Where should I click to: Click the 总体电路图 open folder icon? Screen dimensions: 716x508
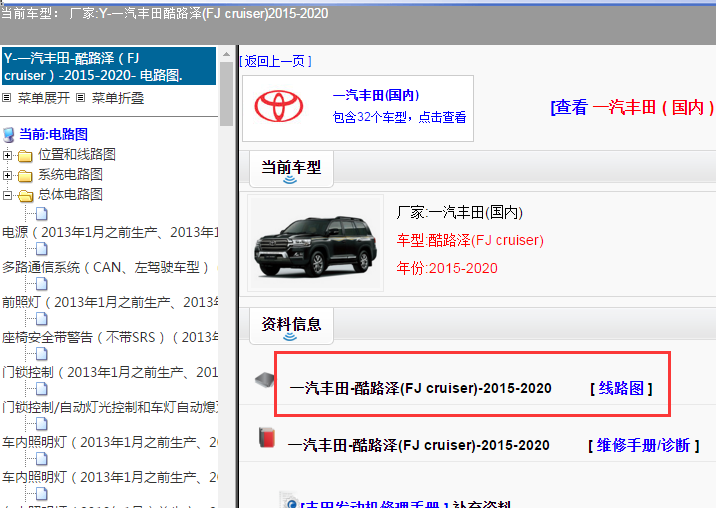pos(26,196)
